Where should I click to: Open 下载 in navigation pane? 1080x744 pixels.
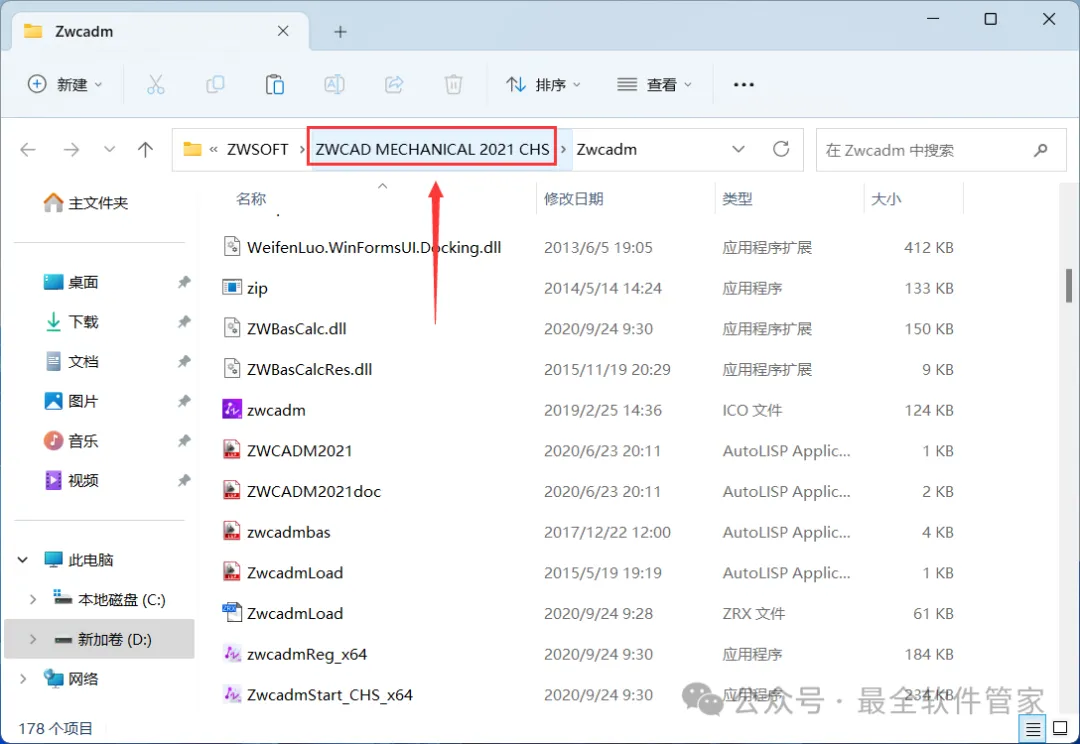click(x=83, y=322)
